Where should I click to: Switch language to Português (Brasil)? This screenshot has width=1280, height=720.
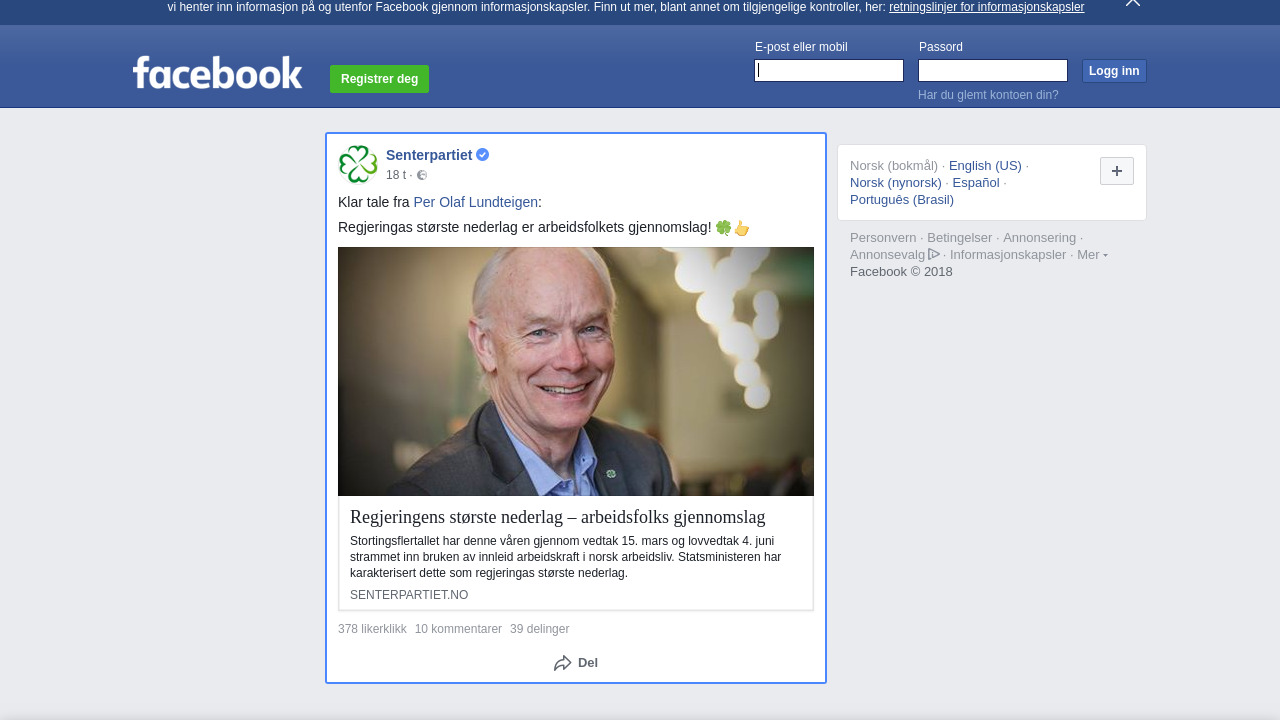tap(902, 200)
